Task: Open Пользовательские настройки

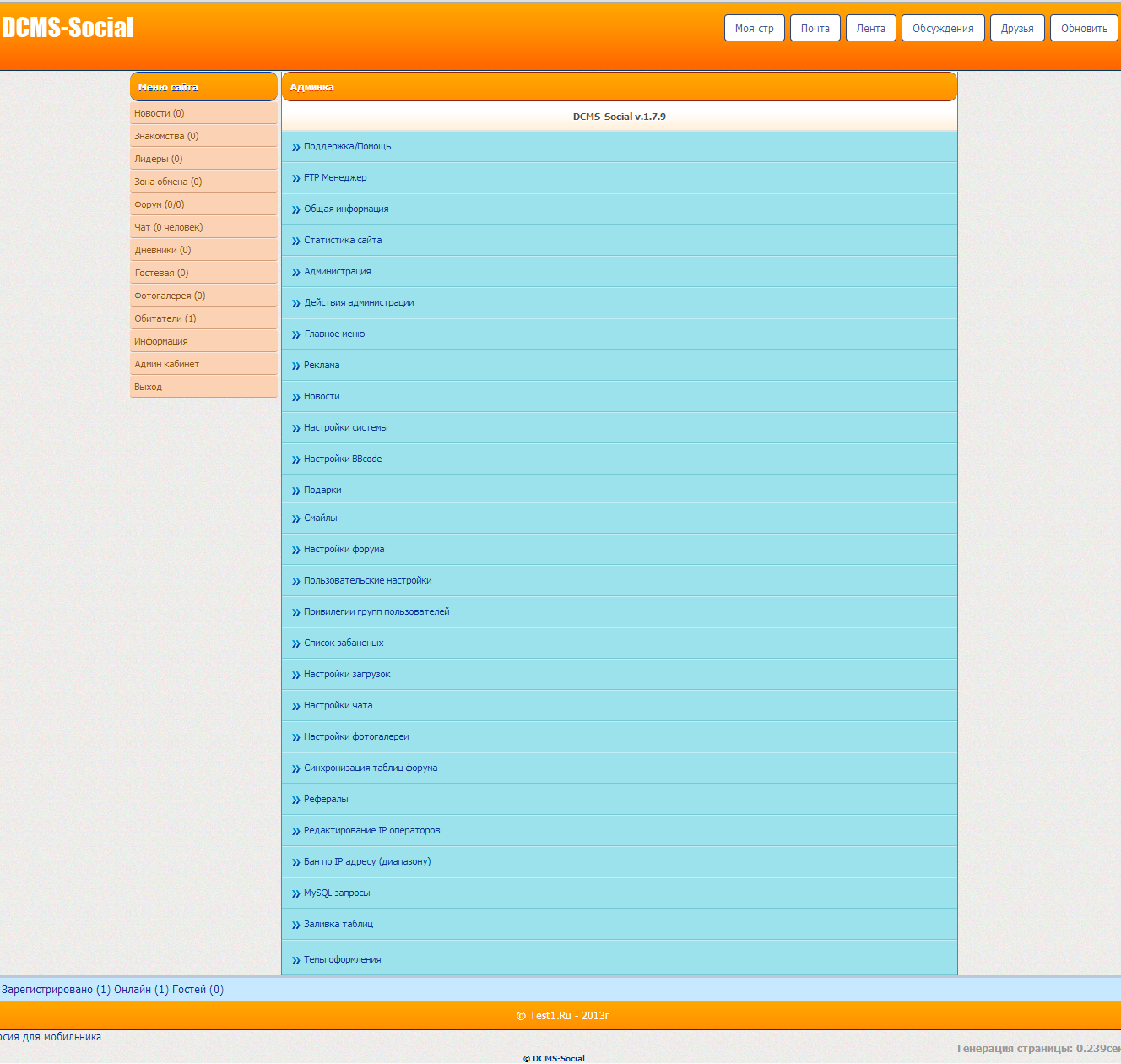Action: 368,580
